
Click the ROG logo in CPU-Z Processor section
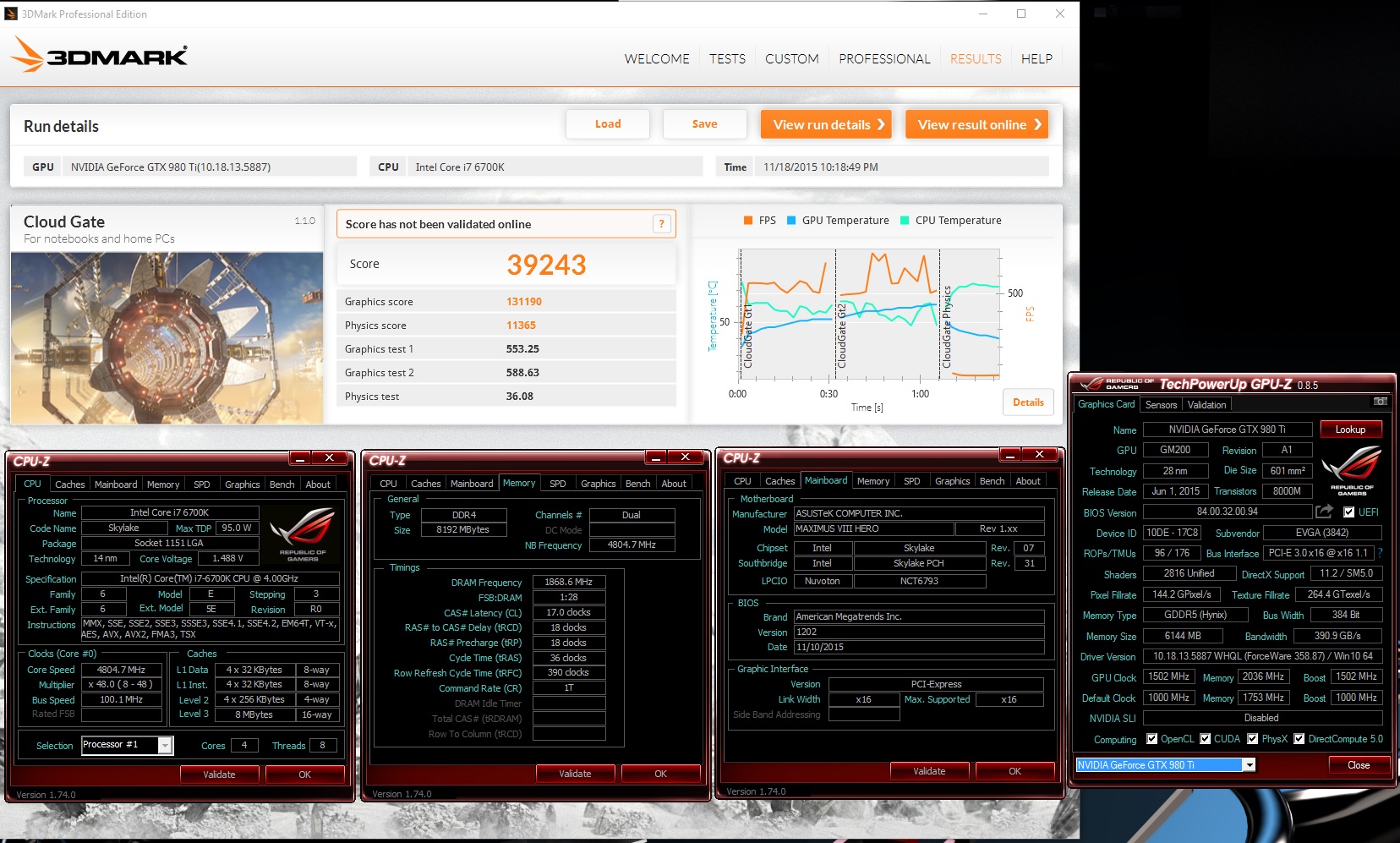click(302, 534)
